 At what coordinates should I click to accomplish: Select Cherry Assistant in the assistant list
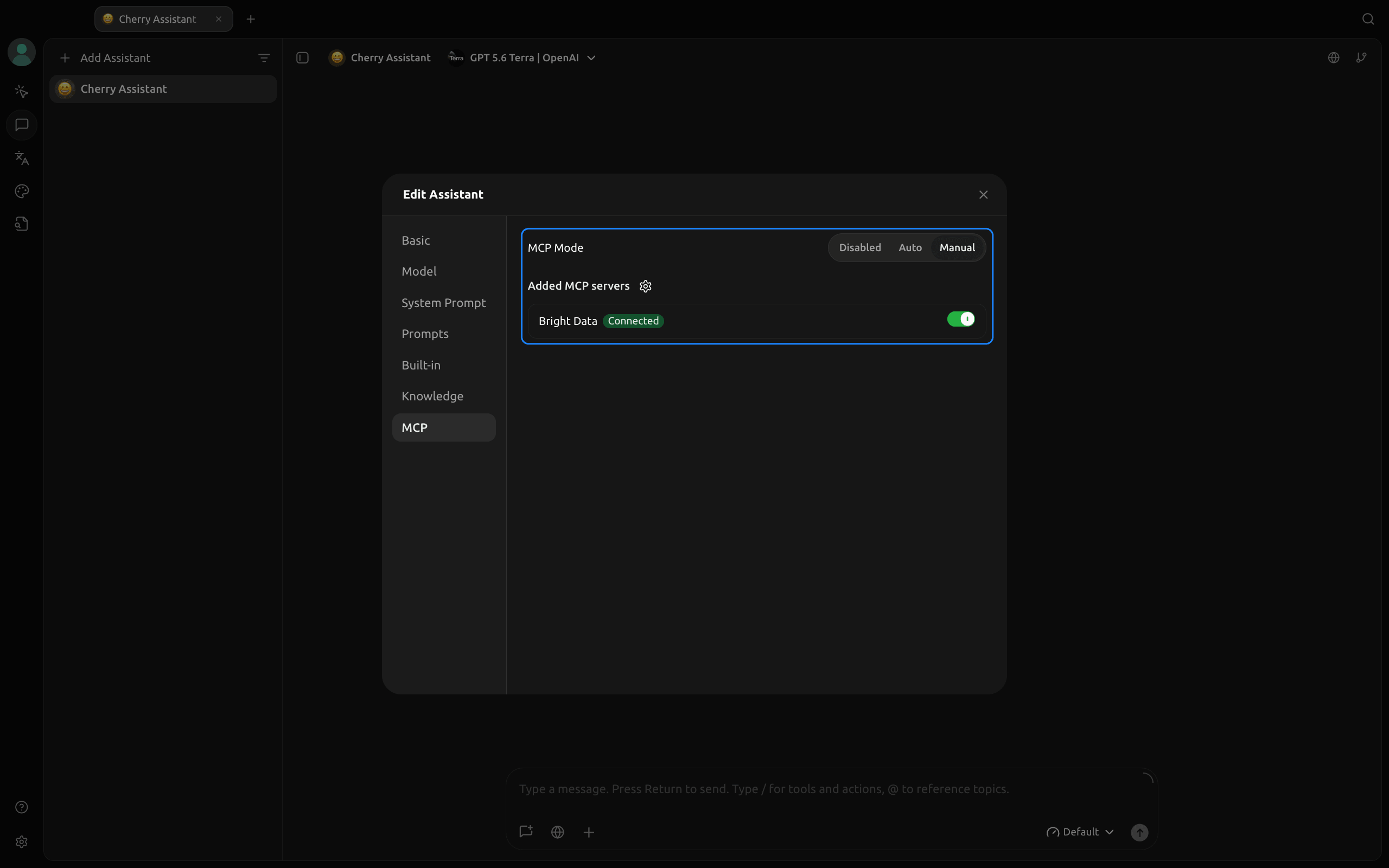pos(163,89)
